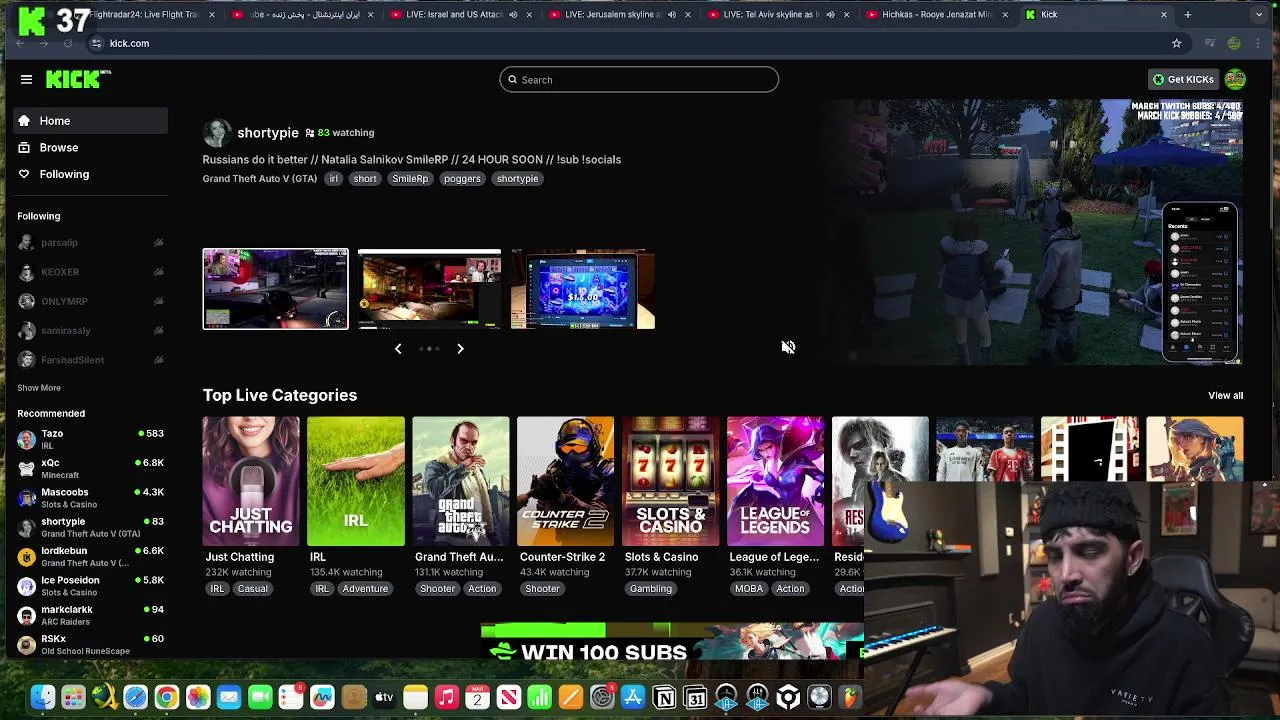
Task: Open KEOXER in following list
Action: pos(91,272)
